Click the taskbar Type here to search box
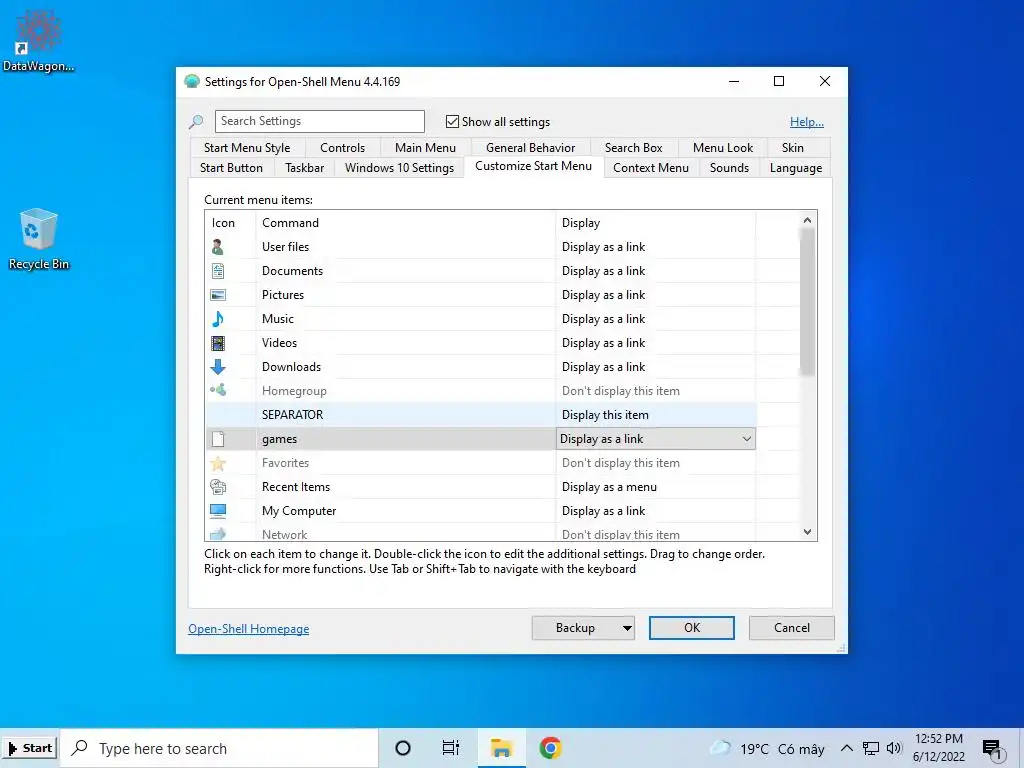Viewport: 1024px width, 768px height. [219, 748]
